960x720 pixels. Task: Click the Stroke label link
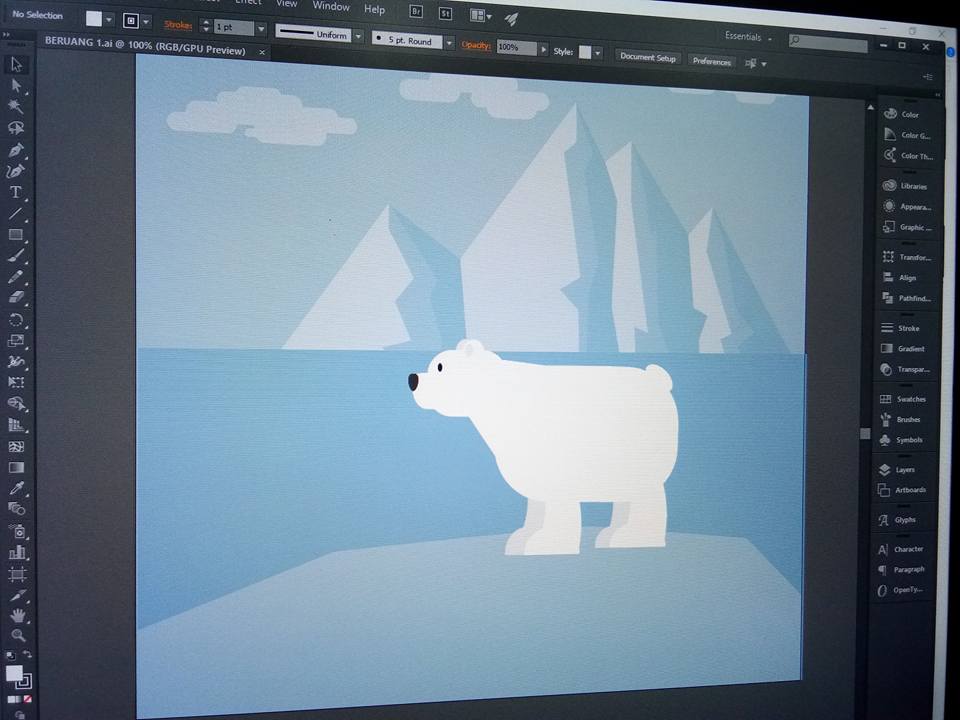pos(178,25)
